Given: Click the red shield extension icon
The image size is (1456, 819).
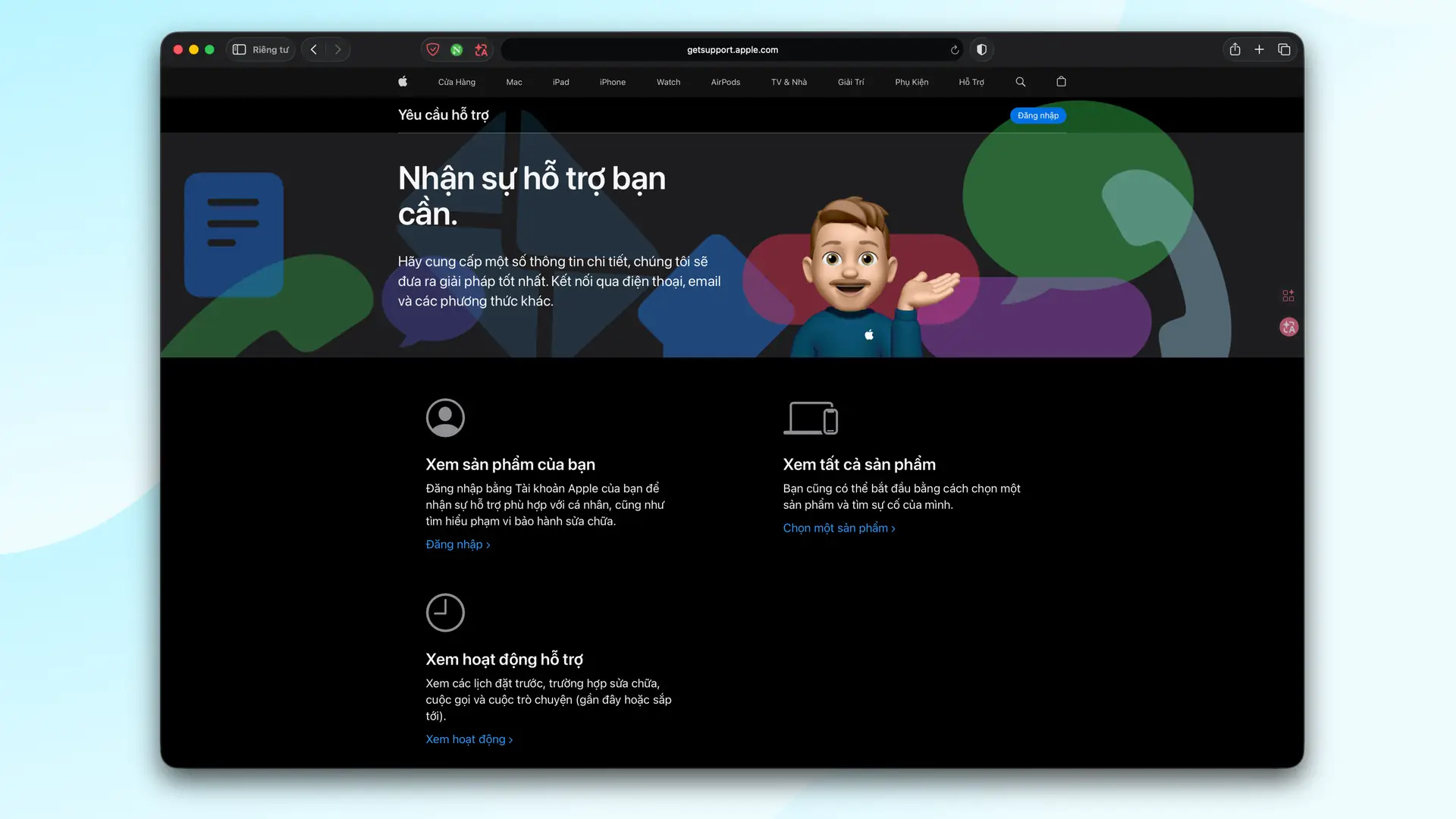Looking at the screenshot, I should click(x=433, y=49).
